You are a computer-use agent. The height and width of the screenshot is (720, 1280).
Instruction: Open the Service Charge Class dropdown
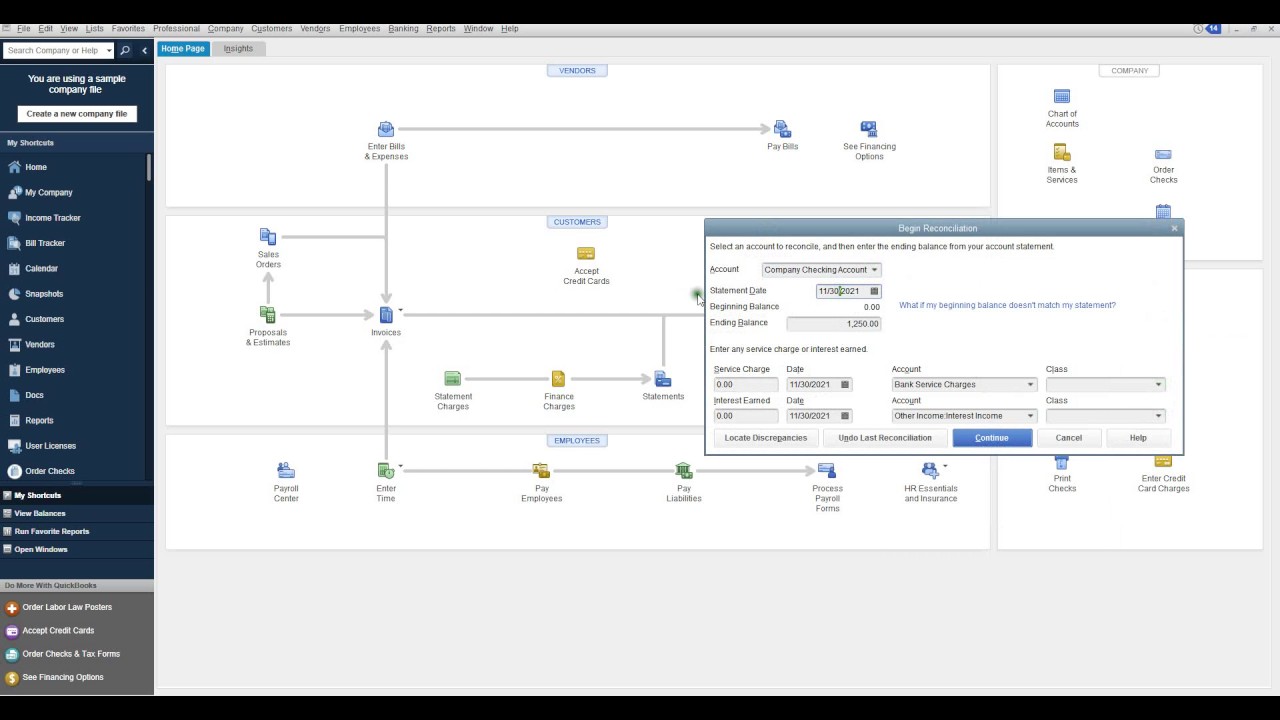coord(1158,385)
